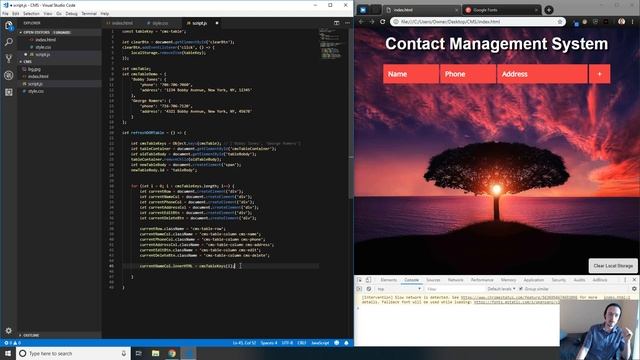Viewport: 640px width, 360px height.
Task: Open Task View on the Windows taskbar
Action: click(138, 353)
